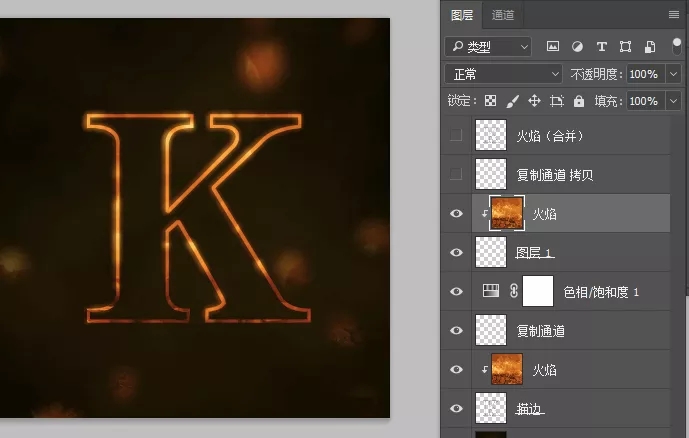Image resolution: width=689 pixels, height=438 pixels.
Task: Click the 色相/饱和度 adjustment icon
Action: click(490, 291)
